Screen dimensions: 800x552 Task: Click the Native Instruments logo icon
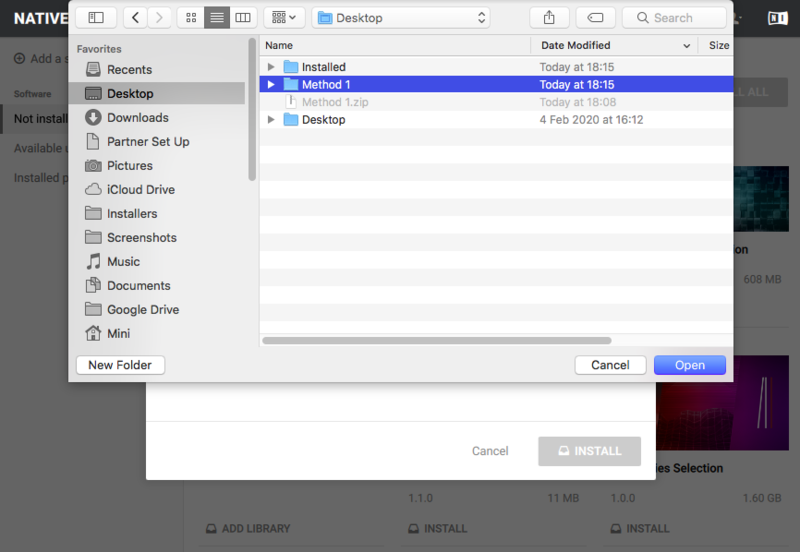pyautogui.click(x=778, y=18)
